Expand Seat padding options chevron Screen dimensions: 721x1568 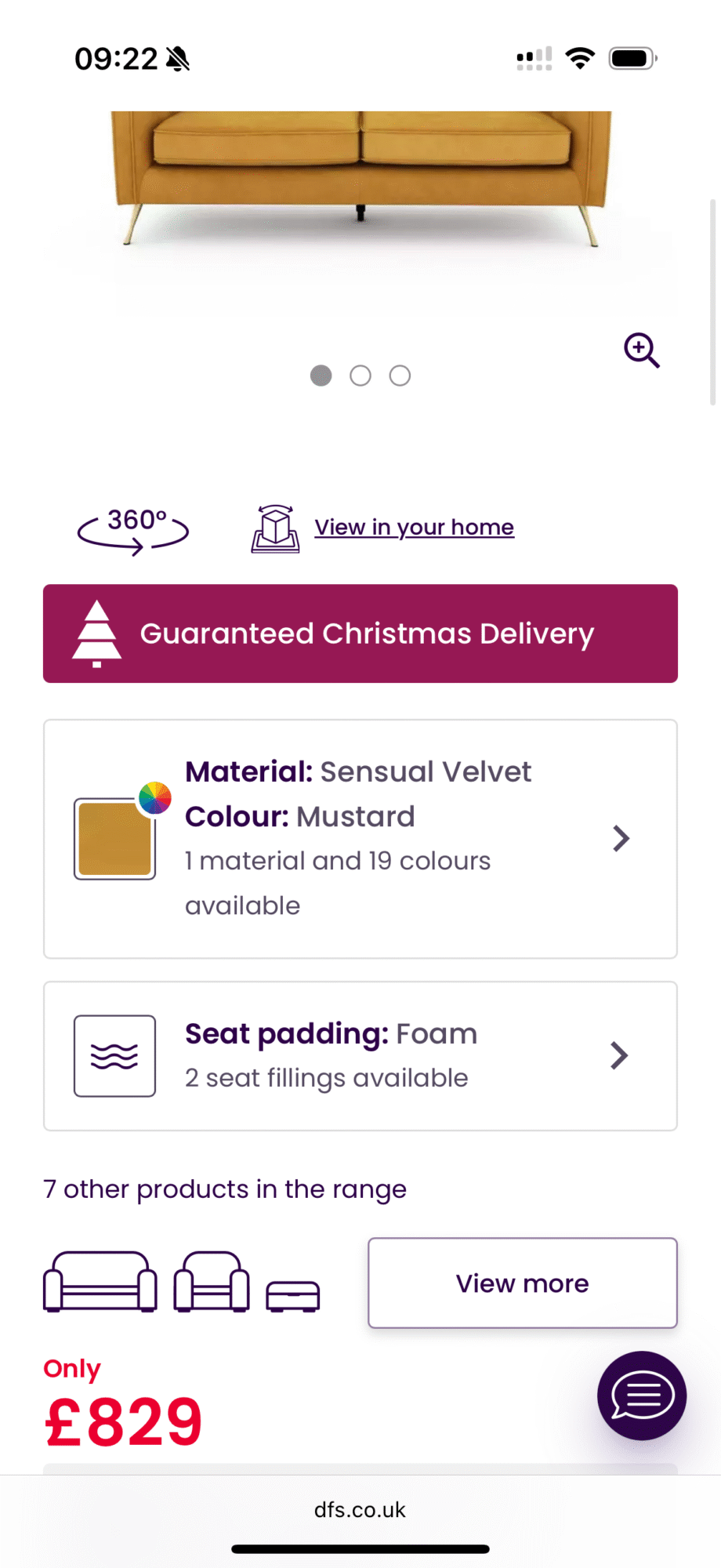(x=619, y=1055)
